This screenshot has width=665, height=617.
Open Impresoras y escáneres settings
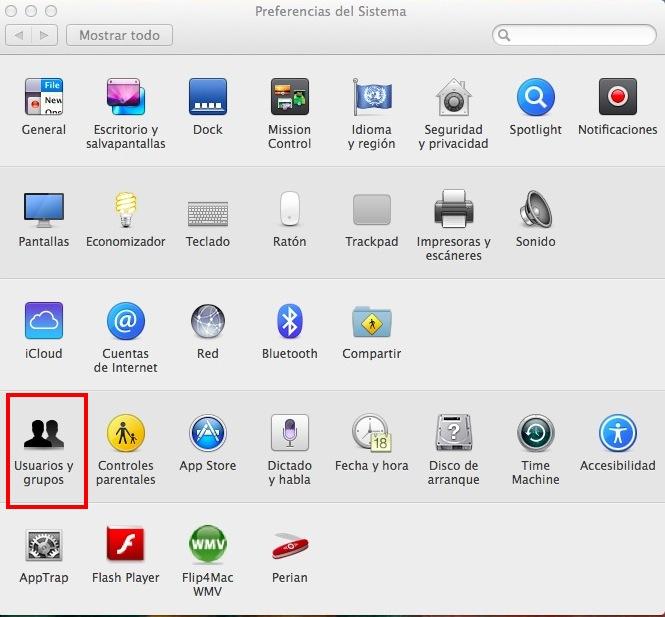[453, 210]
